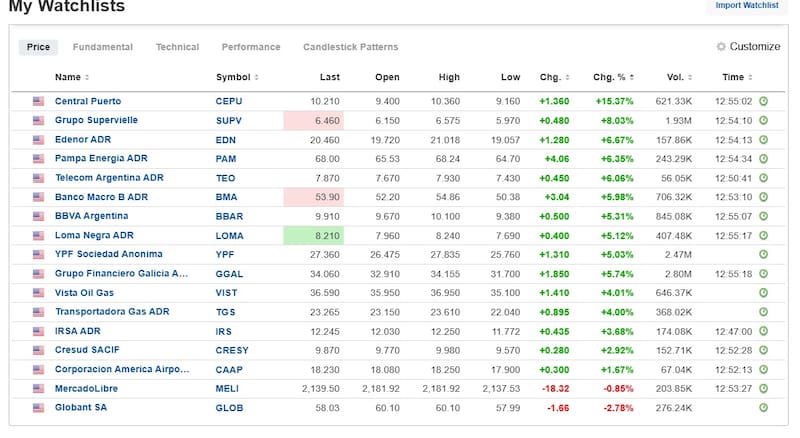Click the clock icon in the YPF row

coord(763,254)
